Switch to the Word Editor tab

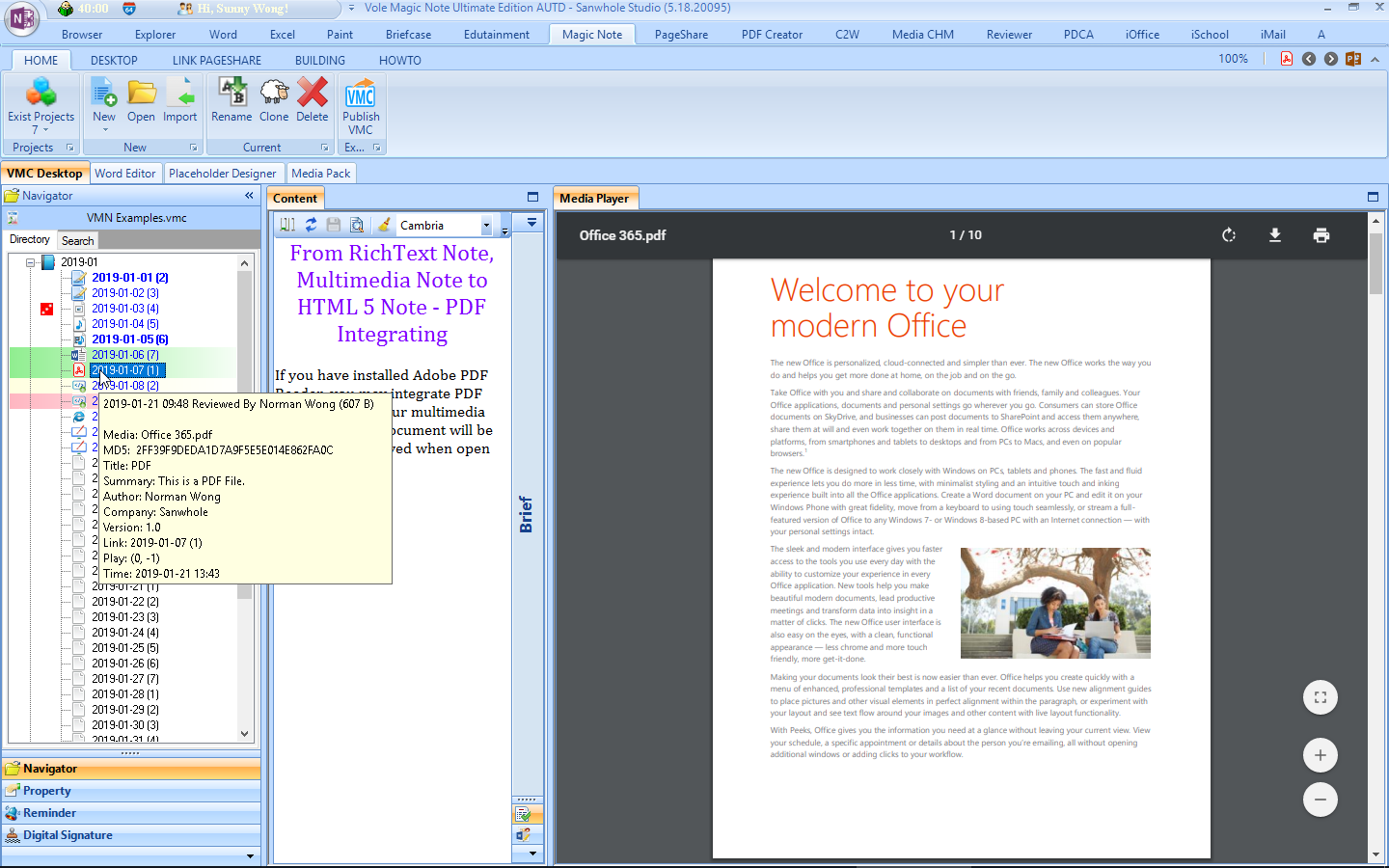coord(125,174)
